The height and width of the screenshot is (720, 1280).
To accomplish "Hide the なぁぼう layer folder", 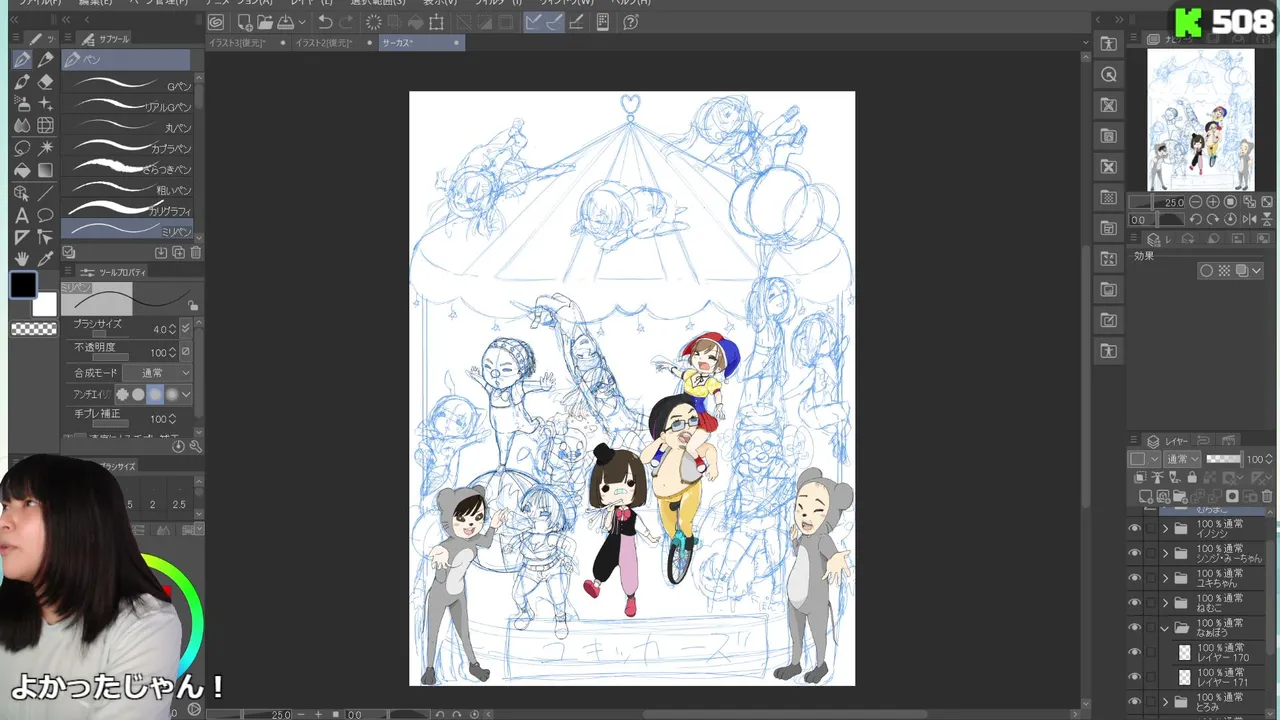I will point(1134,628).
